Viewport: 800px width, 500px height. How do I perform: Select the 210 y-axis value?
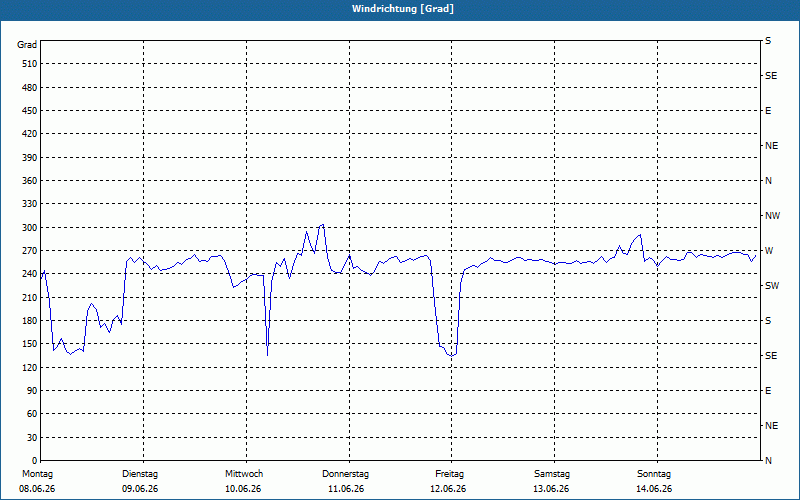(x=30, y=297)
